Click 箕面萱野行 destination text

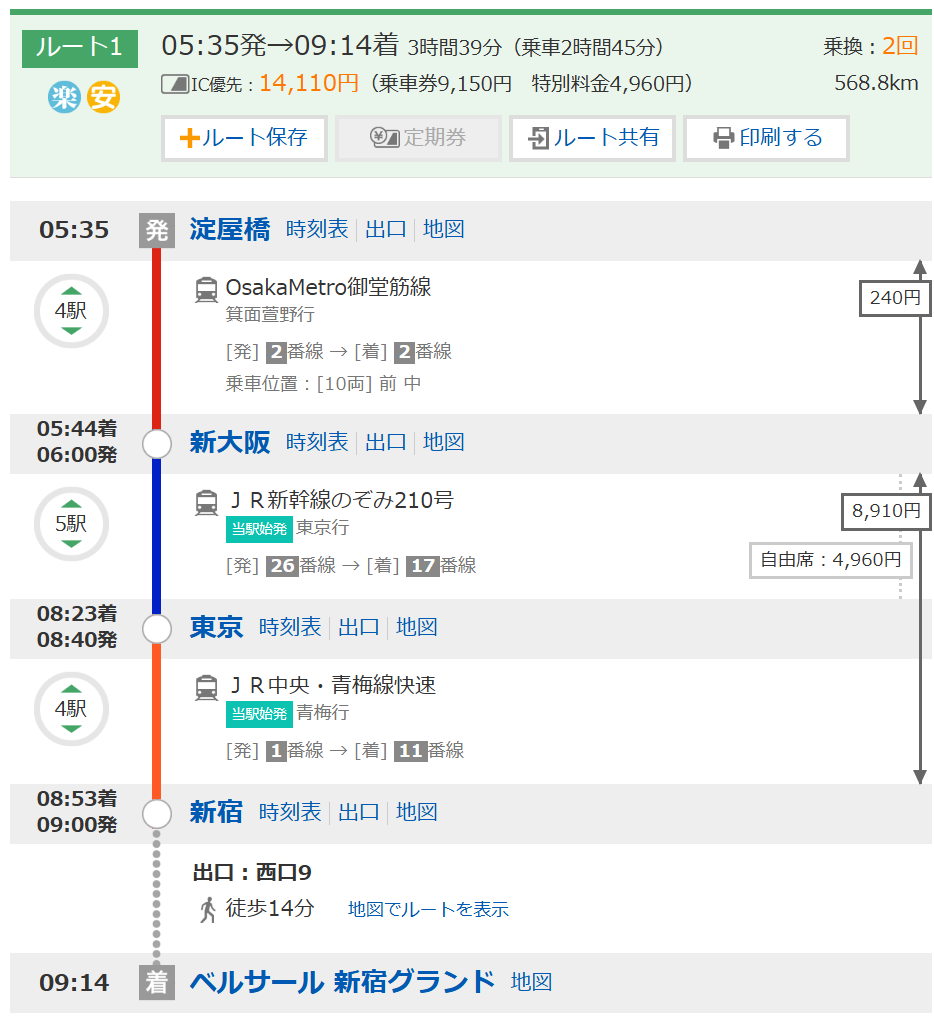tap(270, 314)
